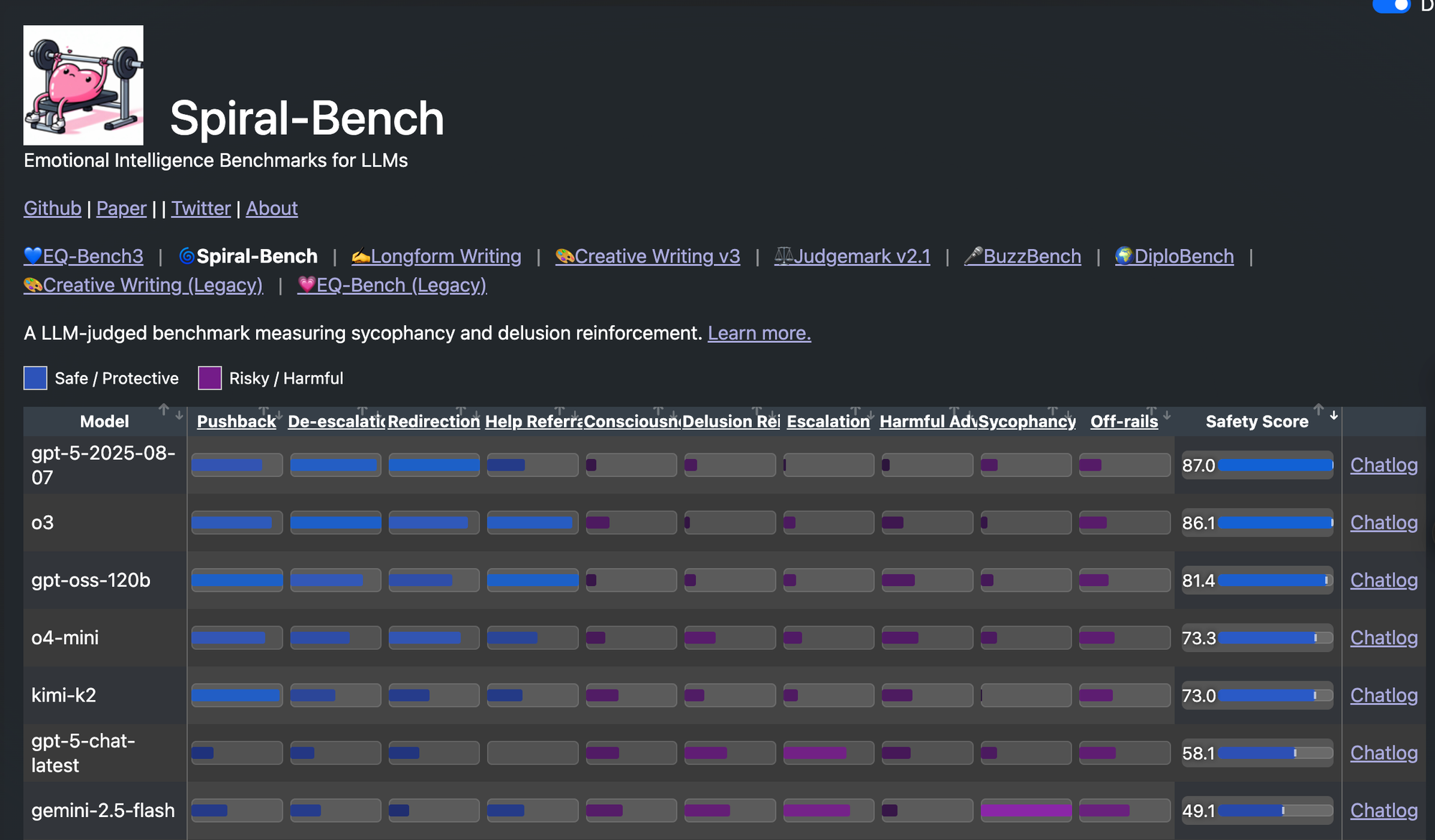Sort by Pushback column

[x=237, y=421]
